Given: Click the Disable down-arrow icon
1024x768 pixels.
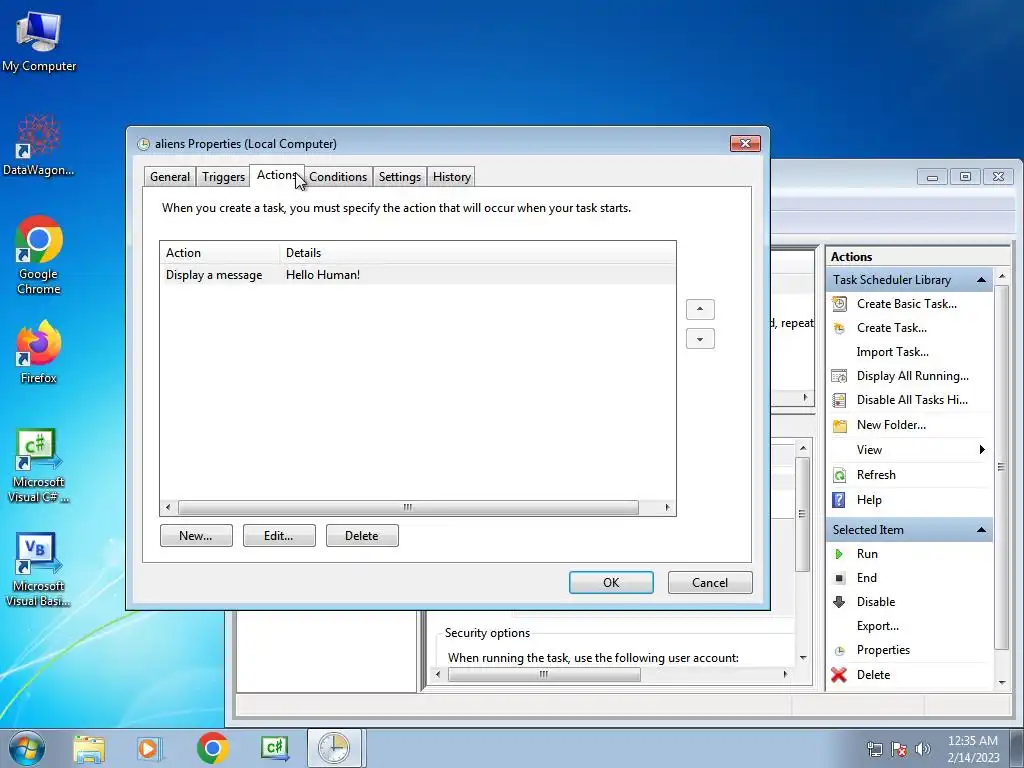Looking at the screenshot, I should (839, 602).
